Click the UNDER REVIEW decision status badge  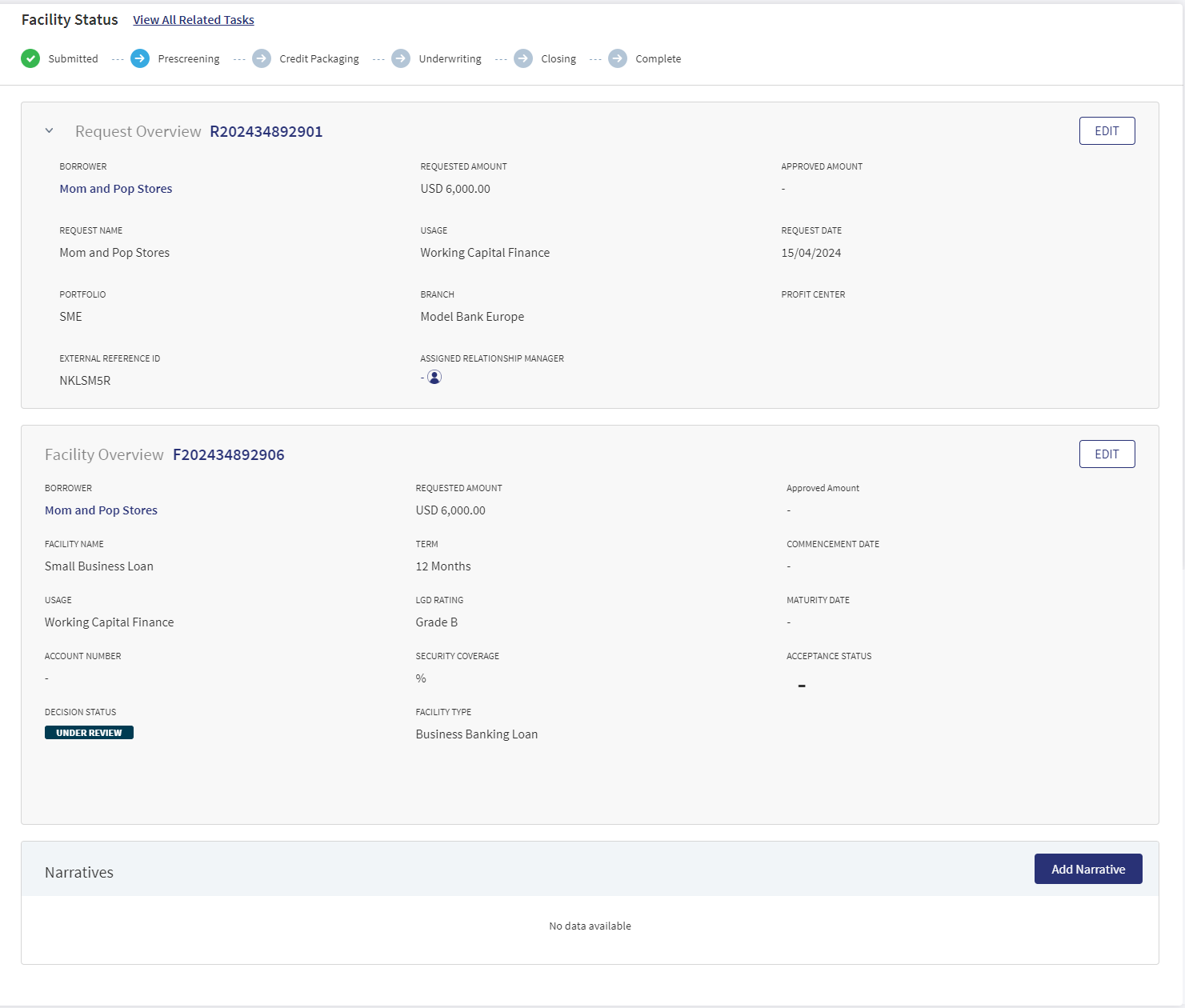click(89, 733)
